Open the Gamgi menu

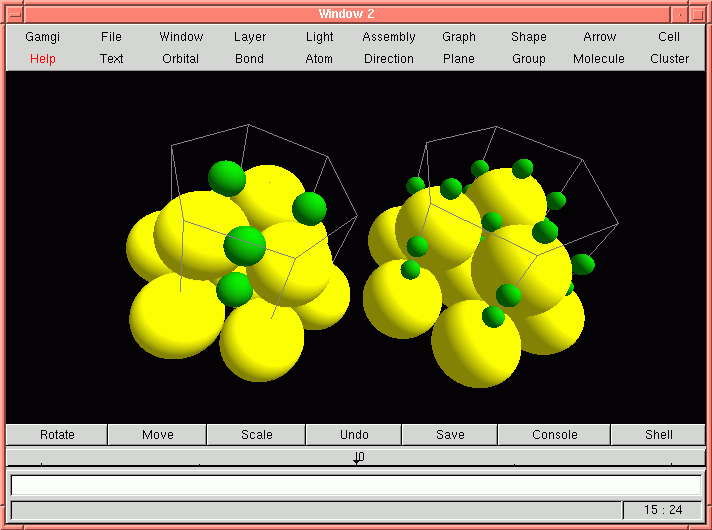click(42, 37)
